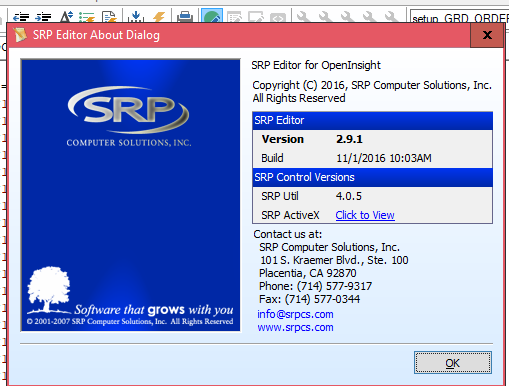Screen dimensions: 509x386
Task: Click the decrease indent toolbar icon
Action: click(x=21, y=17)
